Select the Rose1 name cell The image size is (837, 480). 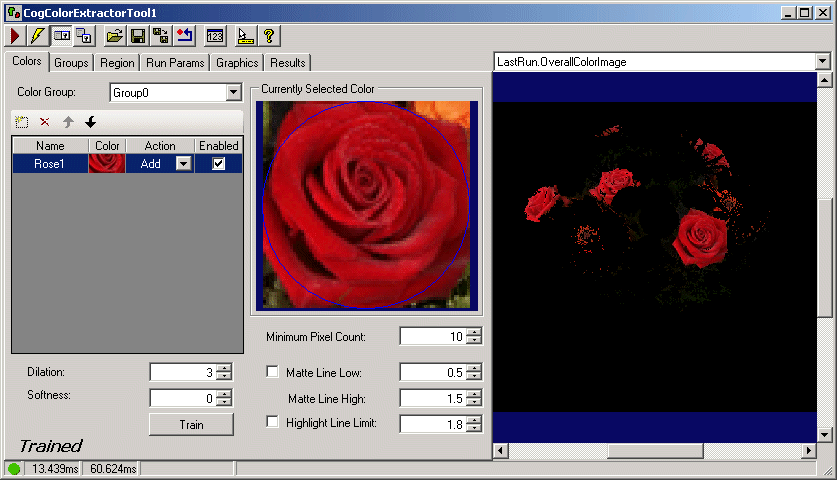coord(50,163)
